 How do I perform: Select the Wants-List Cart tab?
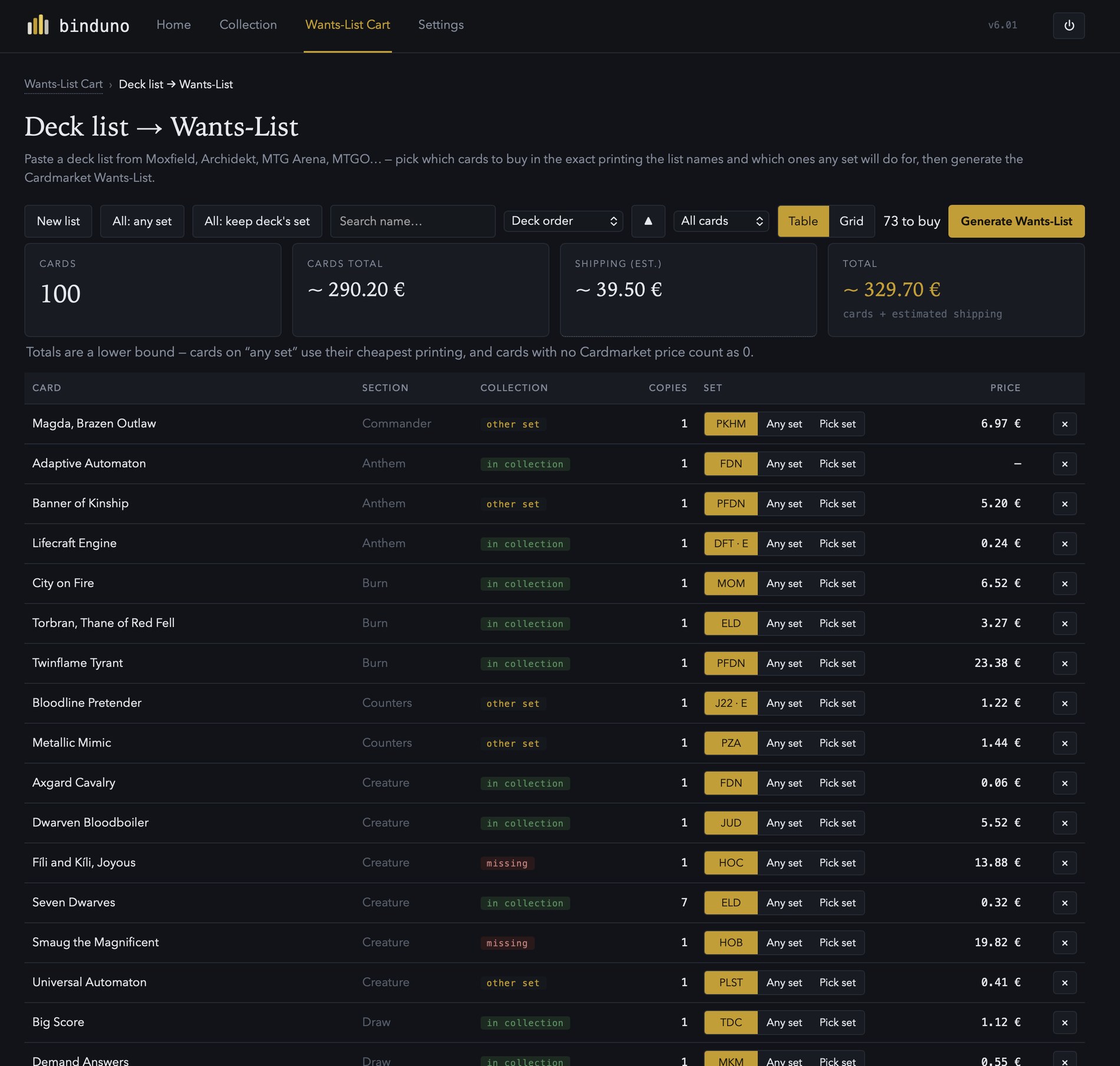348,25
